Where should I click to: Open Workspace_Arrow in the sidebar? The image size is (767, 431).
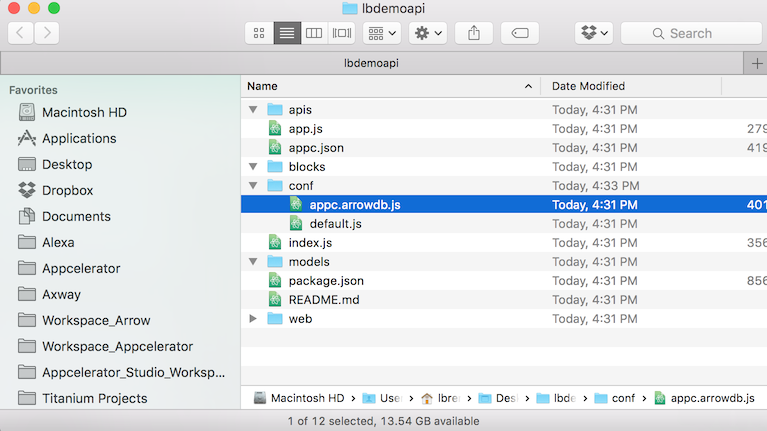tap(84, 320)
